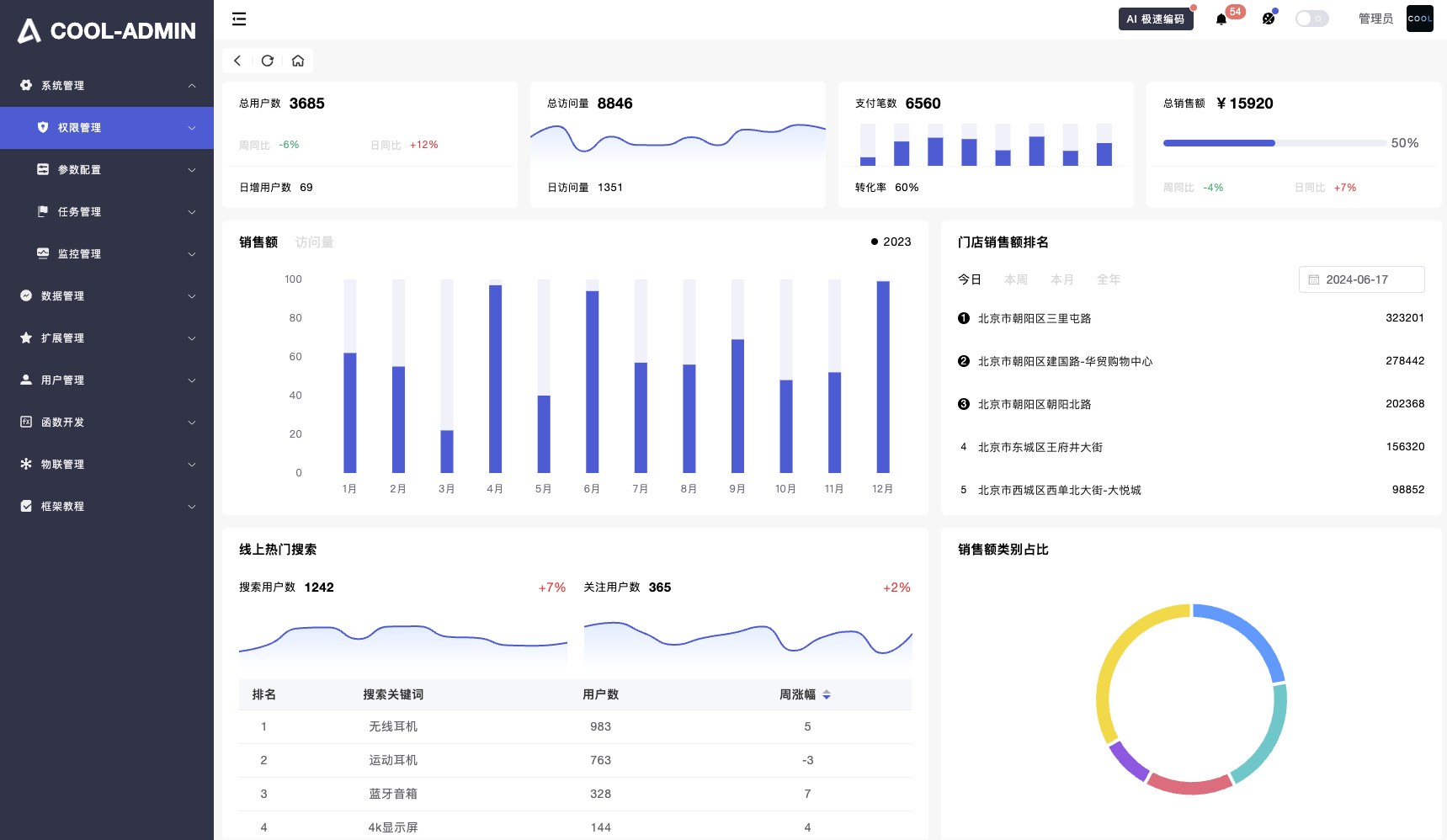Toggle the dark mode switch in header
This screenshot has width=1447, height=840.
tap(1311, 18)
